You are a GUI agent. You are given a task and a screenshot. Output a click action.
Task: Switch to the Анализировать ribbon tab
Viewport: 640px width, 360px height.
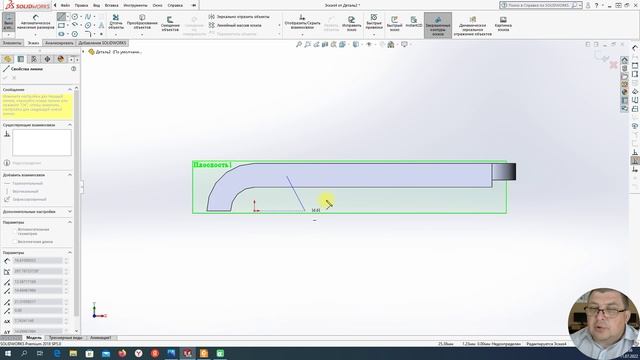click(59, 43)
